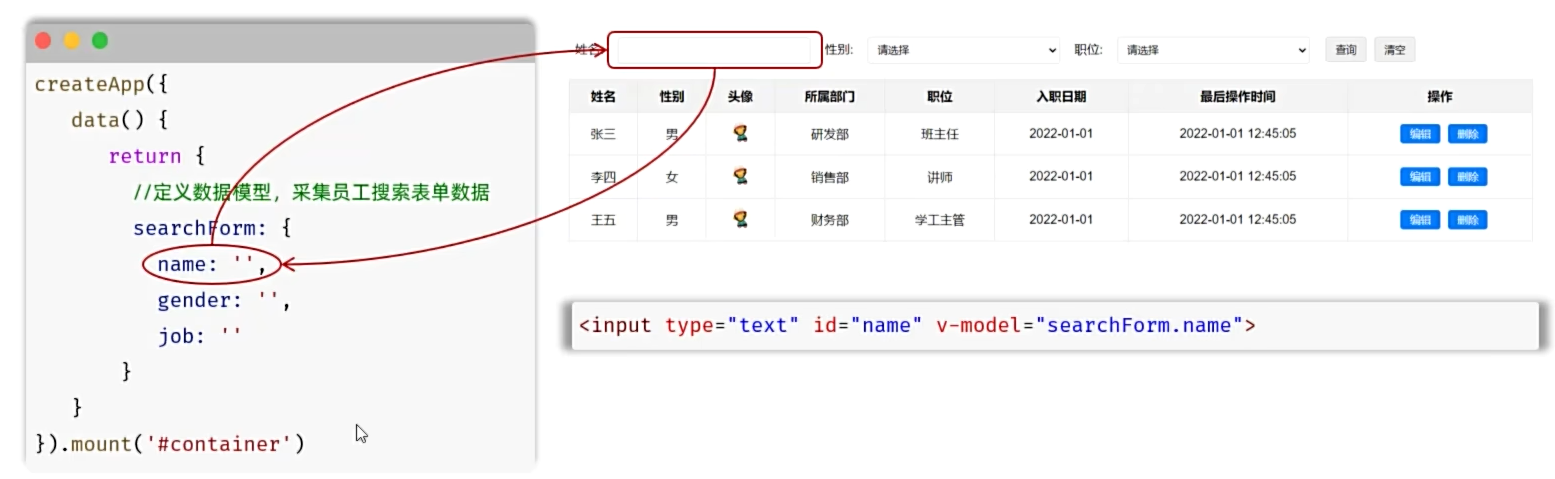Click 删除 in 李四's row

[1467, 177]
